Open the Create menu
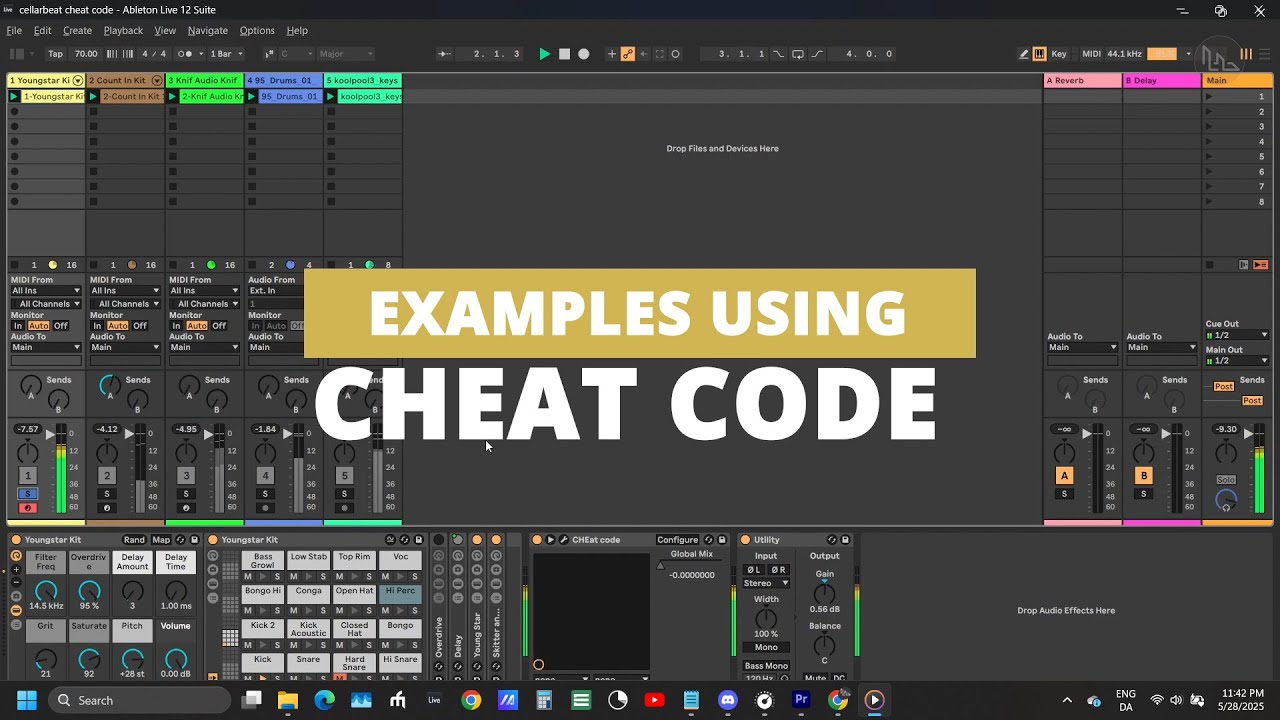This screenshot has width=1280, height=720. pyautogui.click(x=77, y=30)
